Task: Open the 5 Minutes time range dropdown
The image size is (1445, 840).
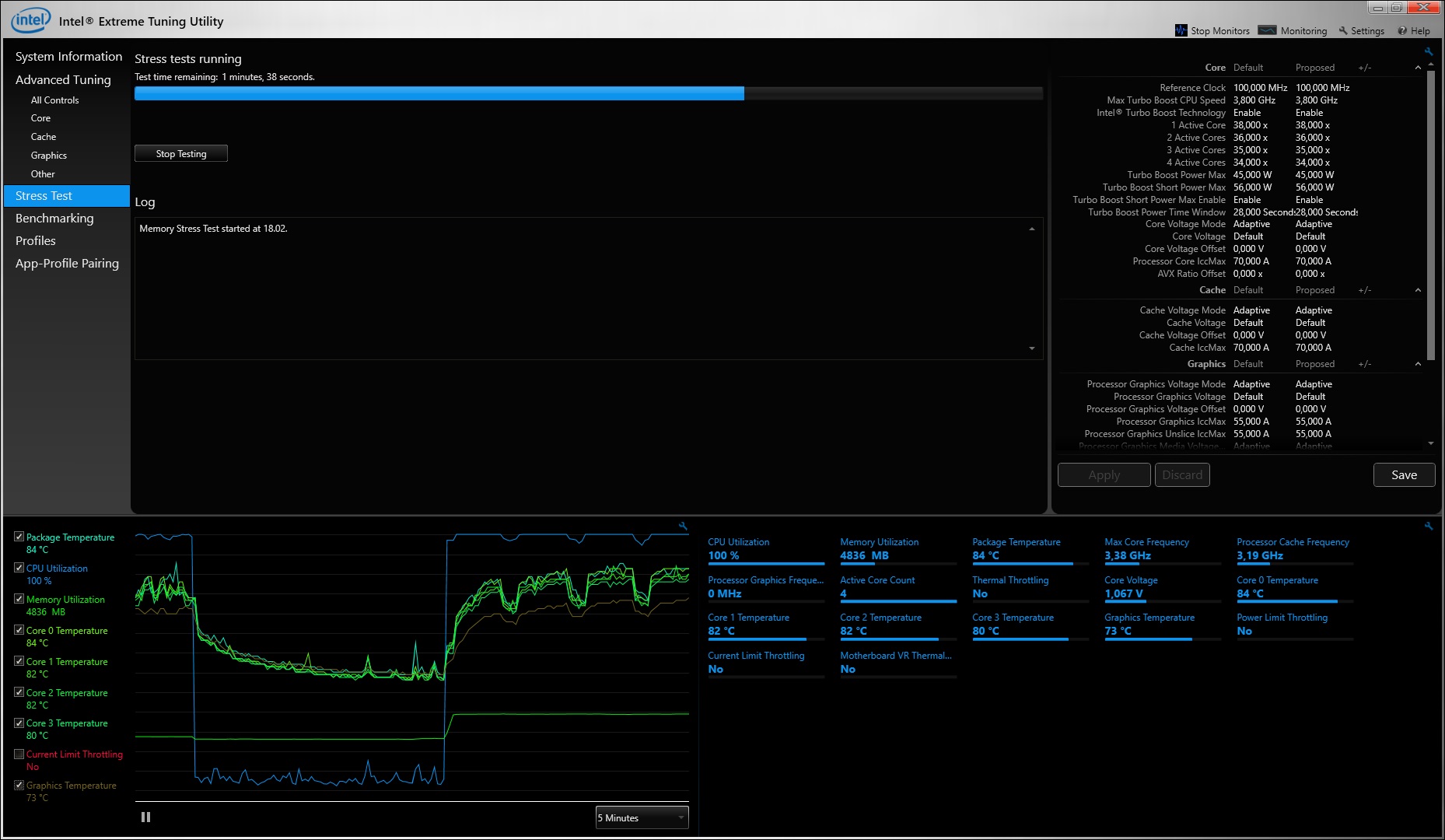Action: [x=642, y=817]
